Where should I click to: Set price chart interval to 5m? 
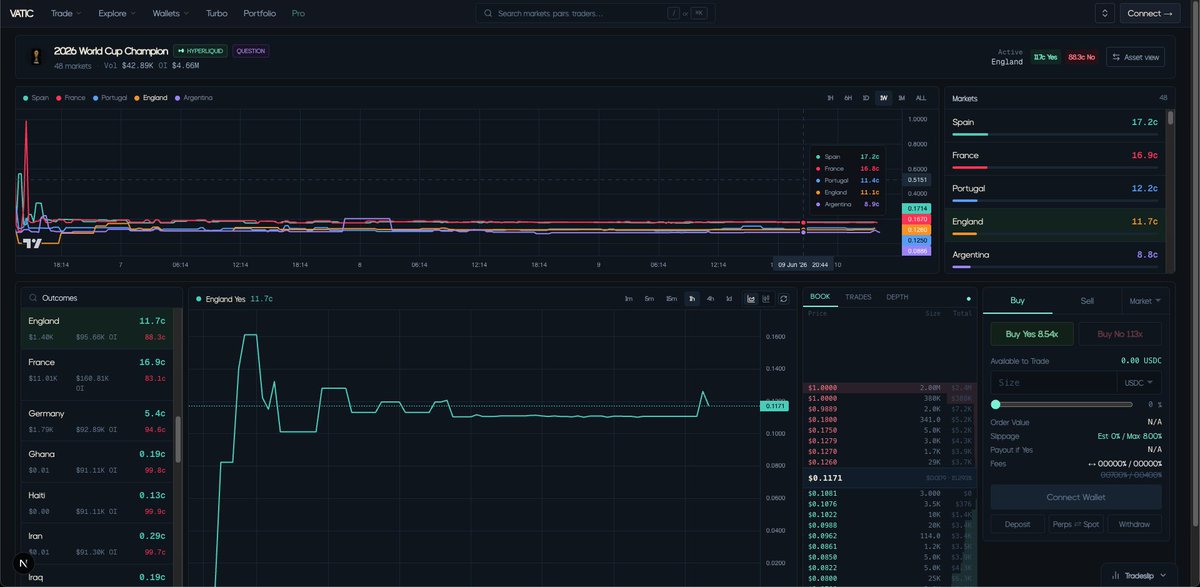[x=649, y=298]
